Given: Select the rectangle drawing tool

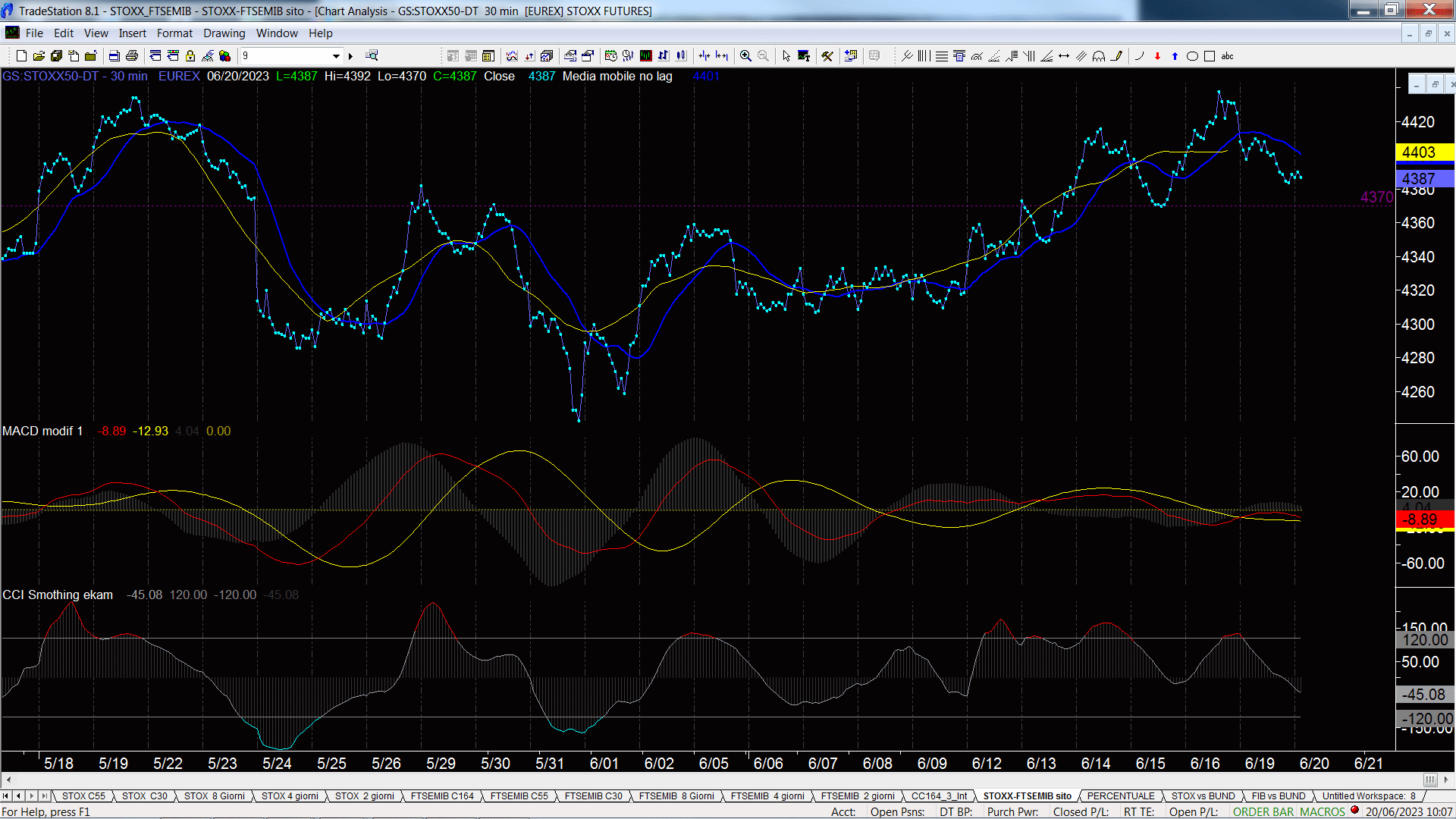Looking at the screenshot, I should [1210, 56].
